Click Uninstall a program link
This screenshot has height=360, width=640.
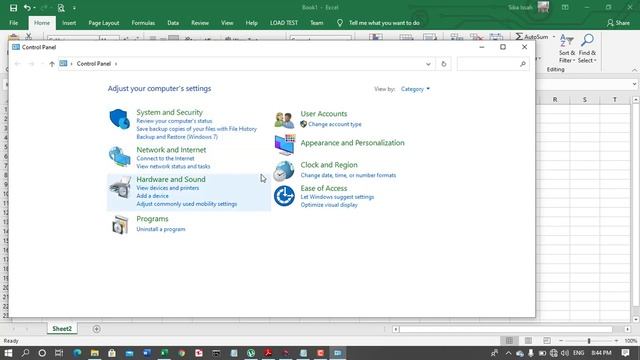coord(161,229)
